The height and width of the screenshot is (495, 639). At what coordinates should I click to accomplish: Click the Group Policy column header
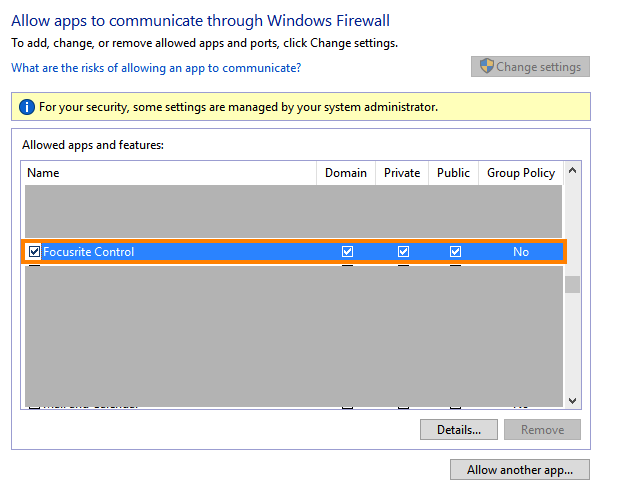pyautogui.click(x=521, y=173)
